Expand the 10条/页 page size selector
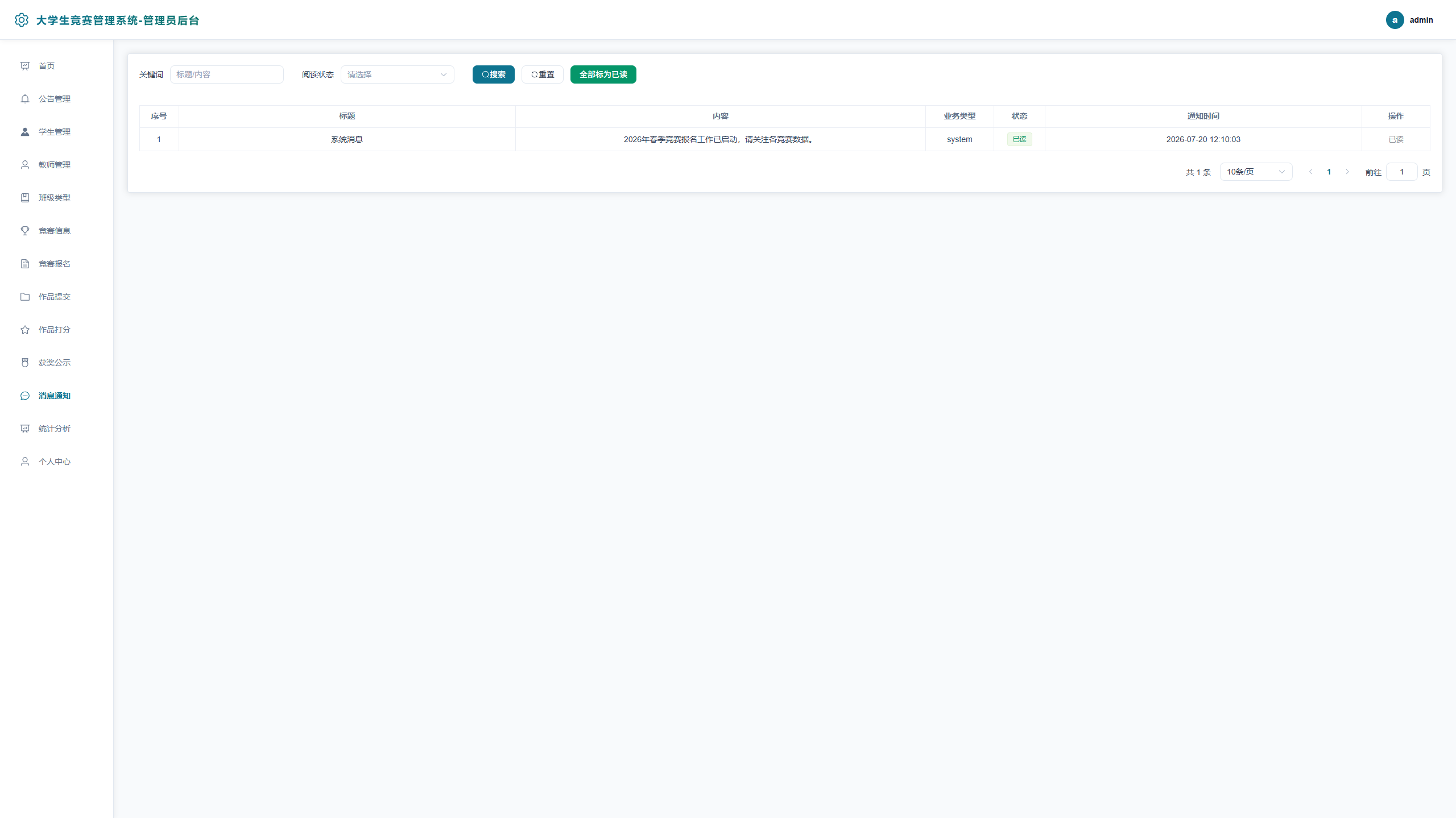1456x818 pixels. tap(1256, 172)
